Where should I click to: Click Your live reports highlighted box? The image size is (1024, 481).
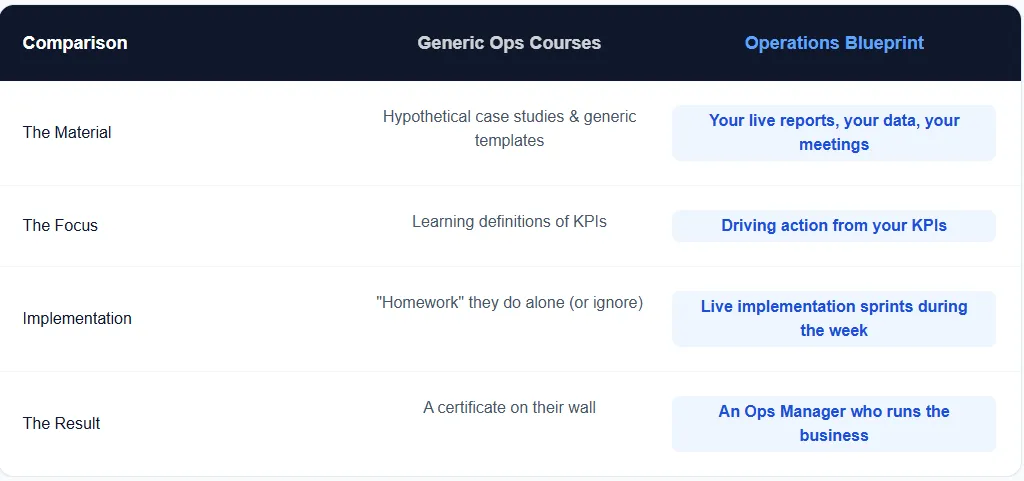click(834, 132)
